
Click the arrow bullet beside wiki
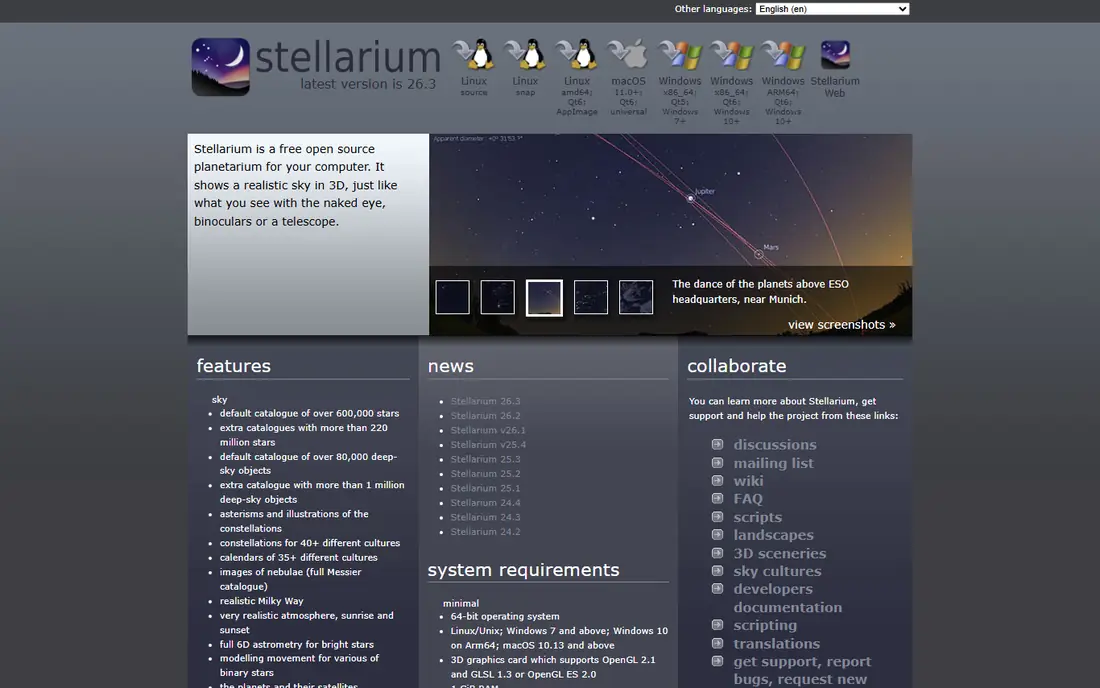tap(717, 480)
